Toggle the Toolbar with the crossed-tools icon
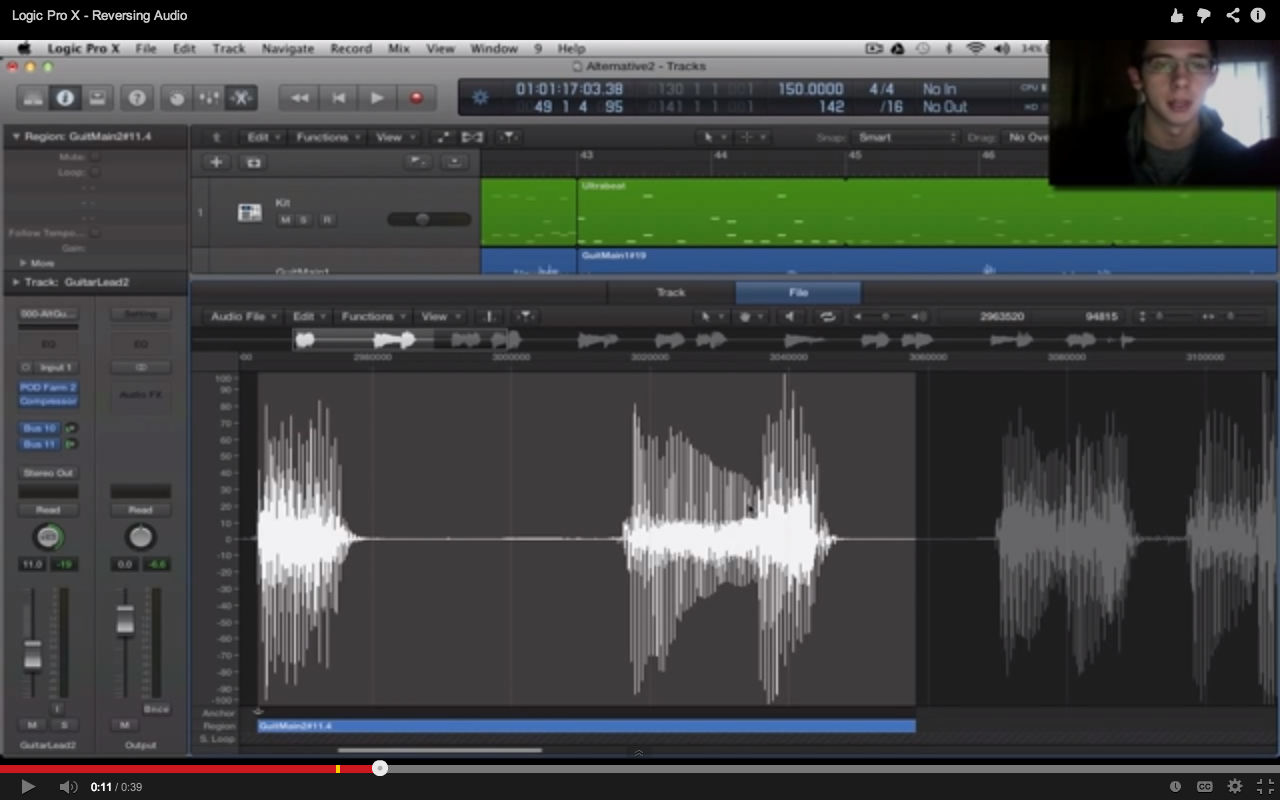Image resolution: width=1280 pixels, height=800 pixels. 243,98
